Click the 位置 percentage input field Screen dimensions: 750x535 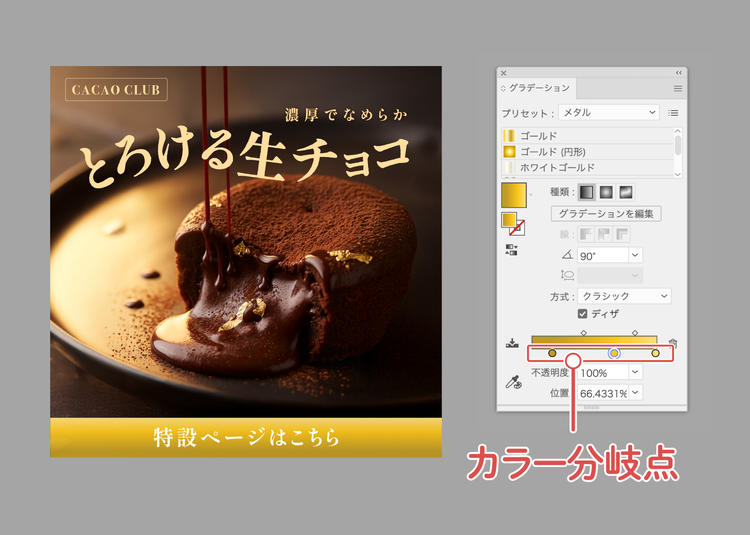click(x=603, y=393)
